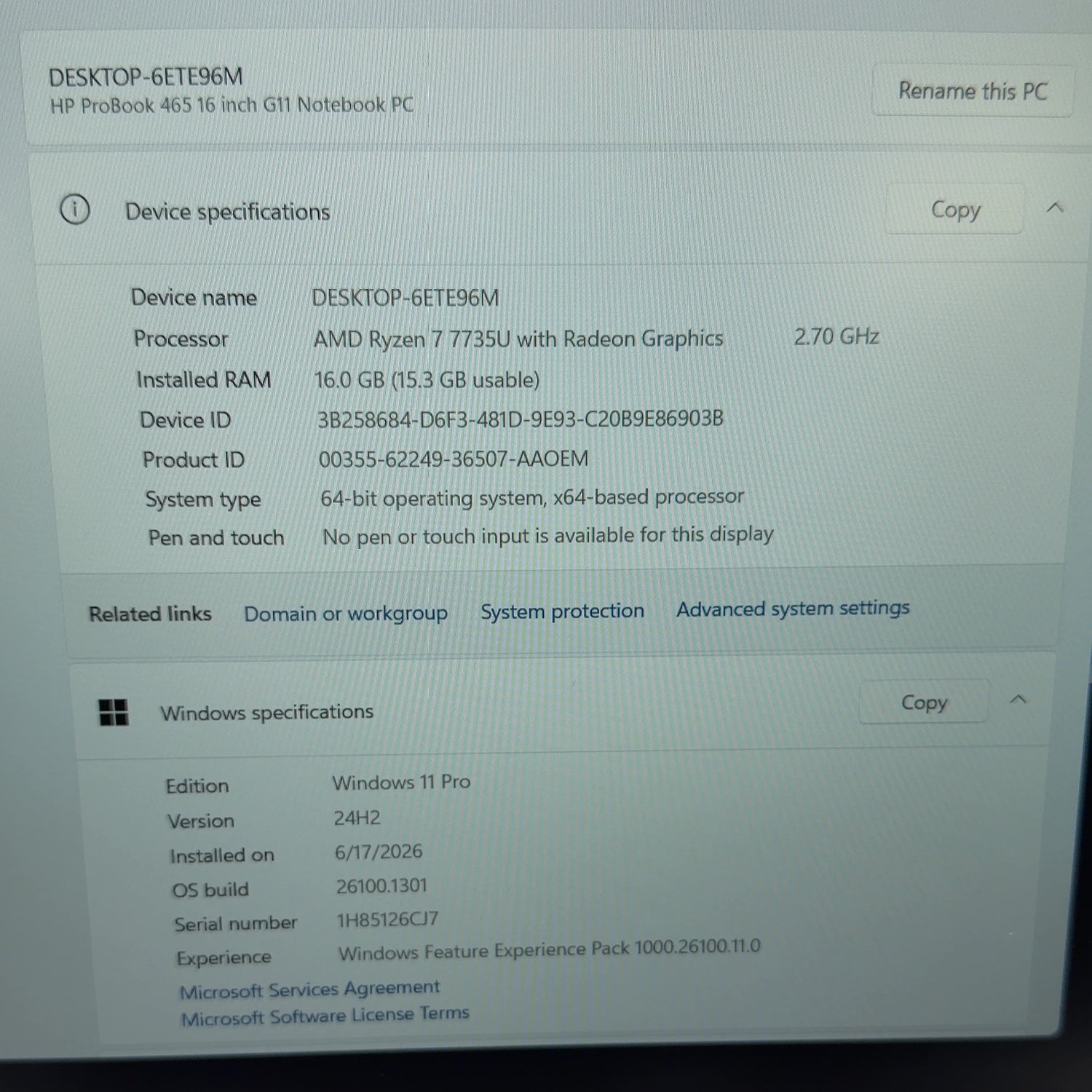The width and height of the screenshot is (1092, 1092).
Task: Select the version value 24H2
Action: coord(357,818)
